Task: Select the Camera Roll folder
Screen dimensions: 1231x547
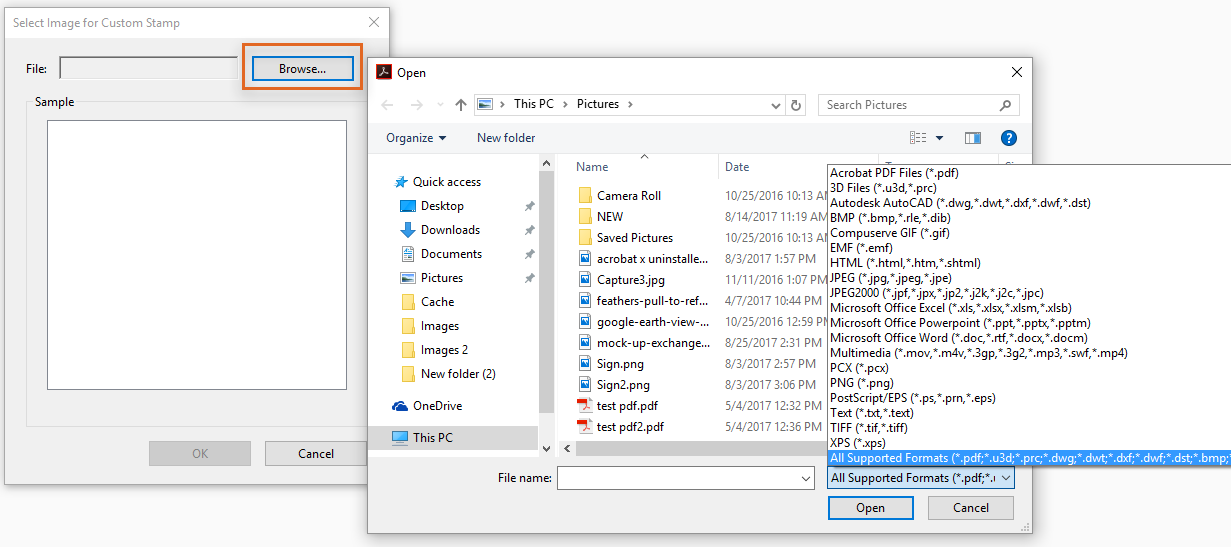Action: (629, 196)
